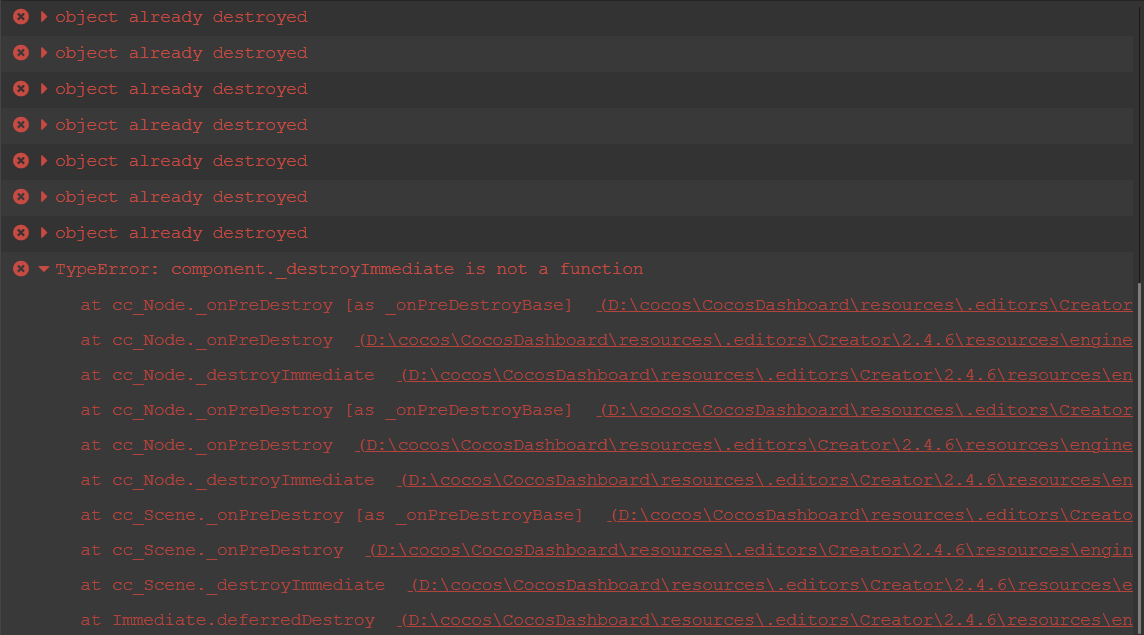Open the source link for cc_Scene._destroyImmediate
This screenshot has width=1144, height=635.
770,585
